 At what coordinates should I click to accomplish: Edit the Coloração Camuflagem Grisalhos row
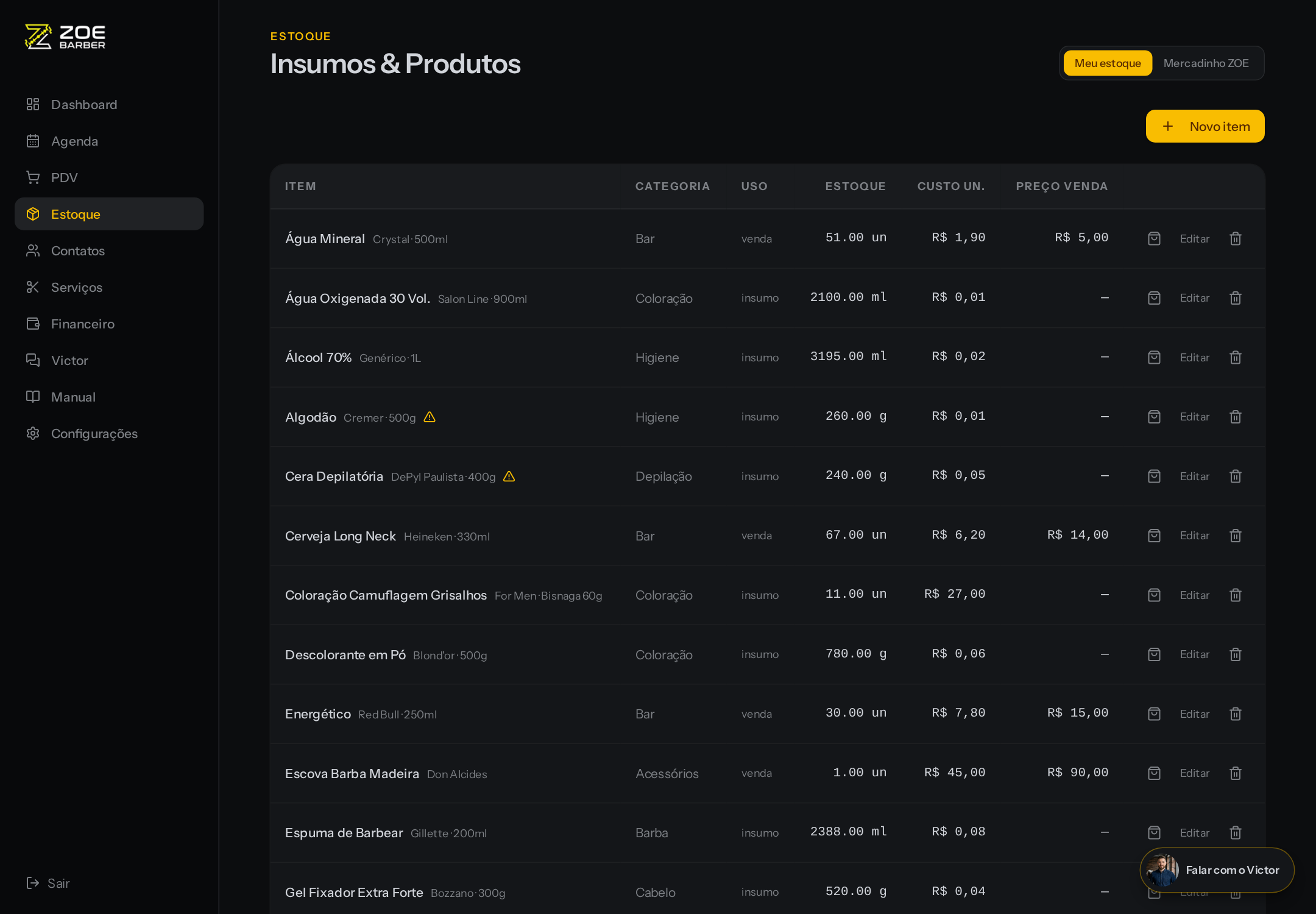click(1194, 595)
